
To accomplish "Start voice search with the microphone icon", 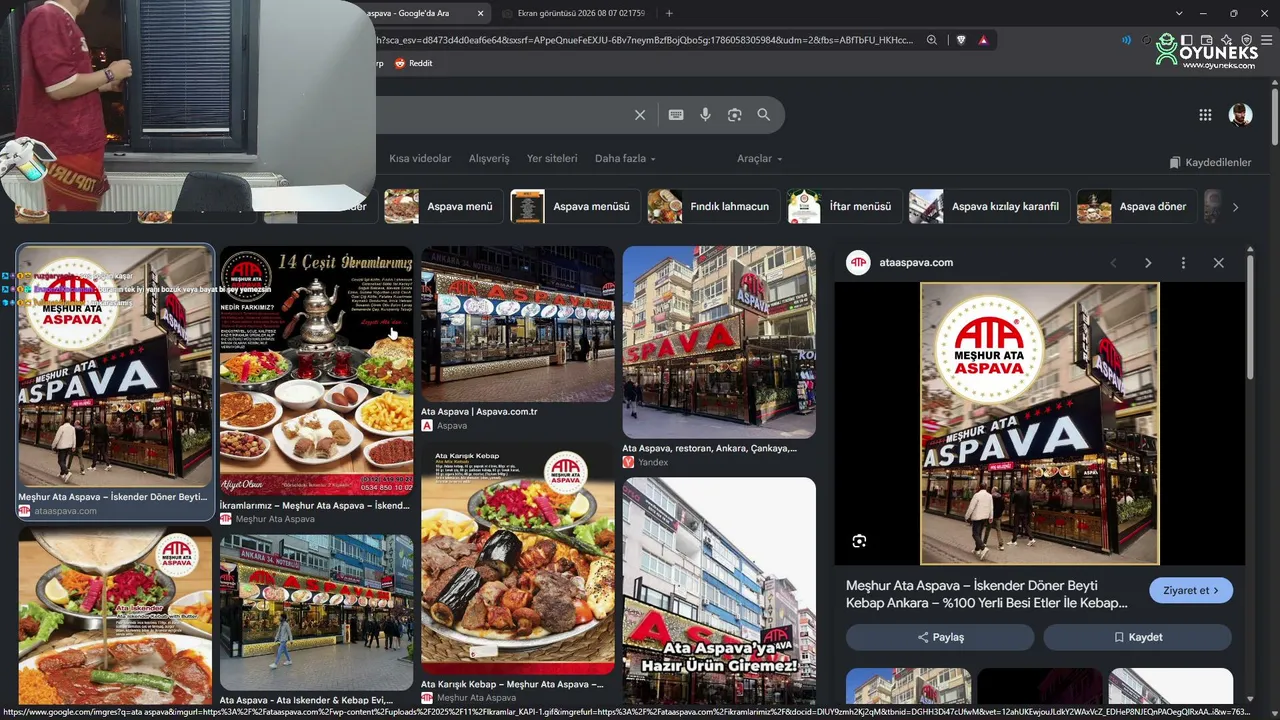I will (705, 115).
